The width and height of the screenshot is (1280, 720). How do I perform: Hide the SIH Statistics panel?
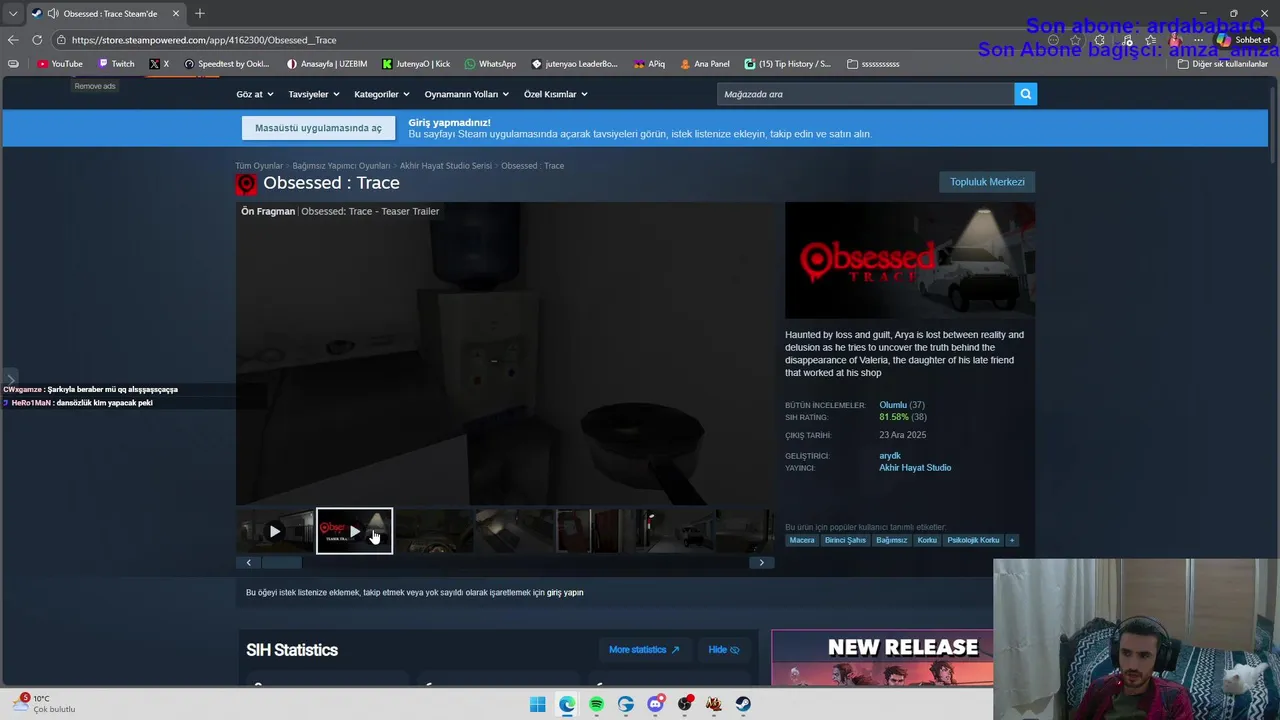click(x=723, y=650)
